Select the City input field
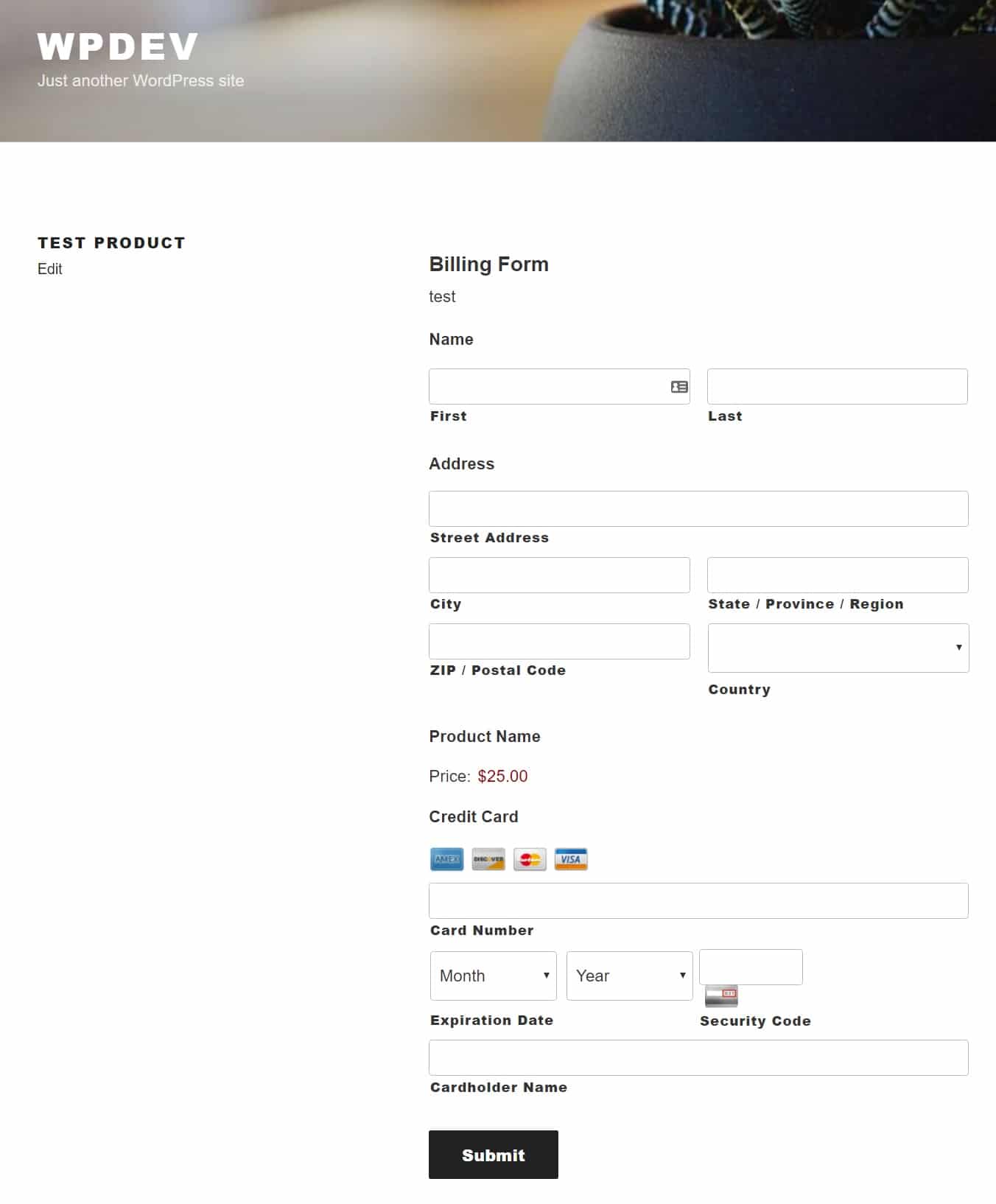 [559, 575]
